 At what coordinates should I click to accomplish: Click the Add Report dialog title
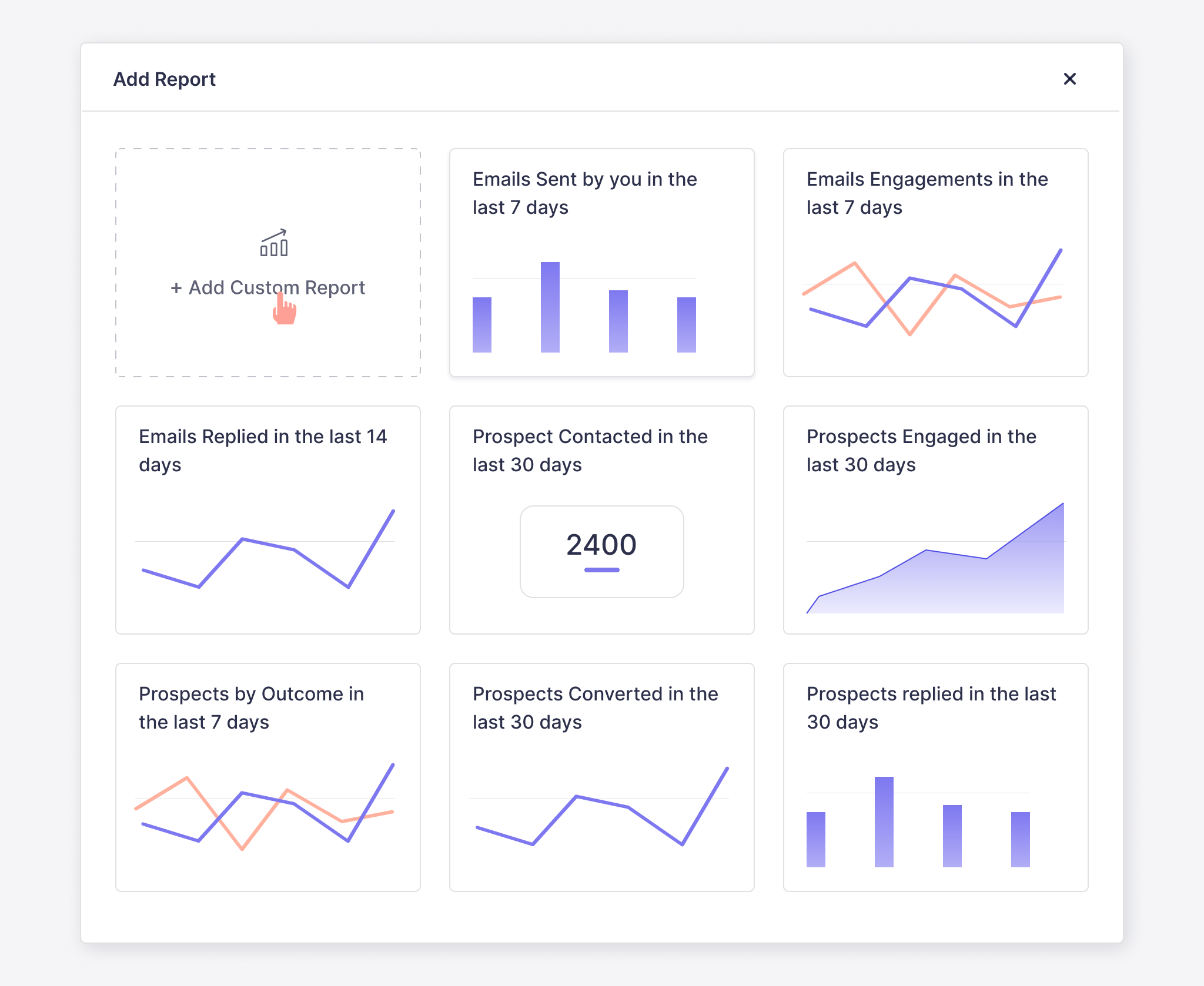pyautogui.click(x=164, y=79)
